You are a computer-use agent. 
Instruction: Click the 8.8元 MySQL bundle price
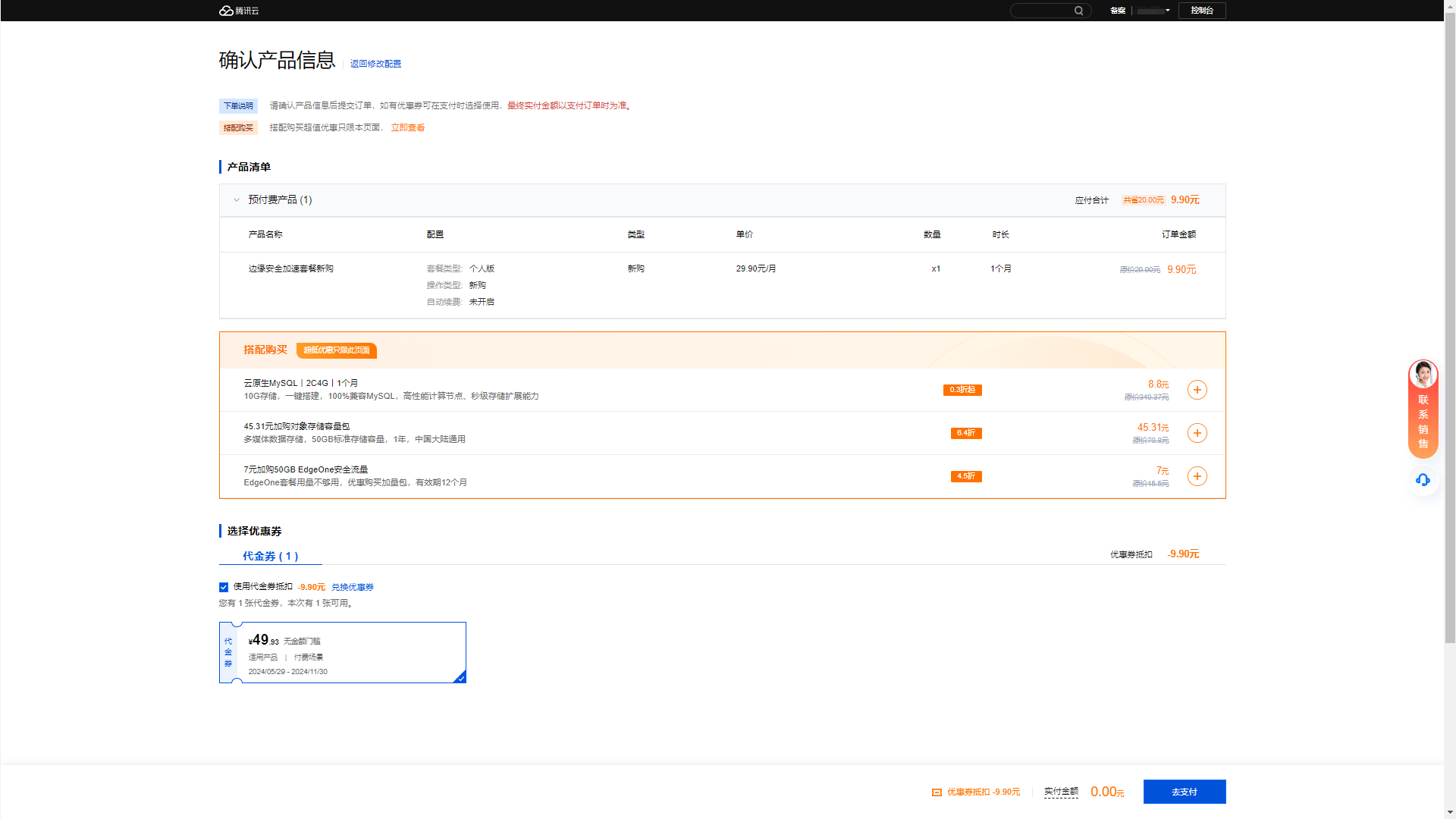(1158, 384)
